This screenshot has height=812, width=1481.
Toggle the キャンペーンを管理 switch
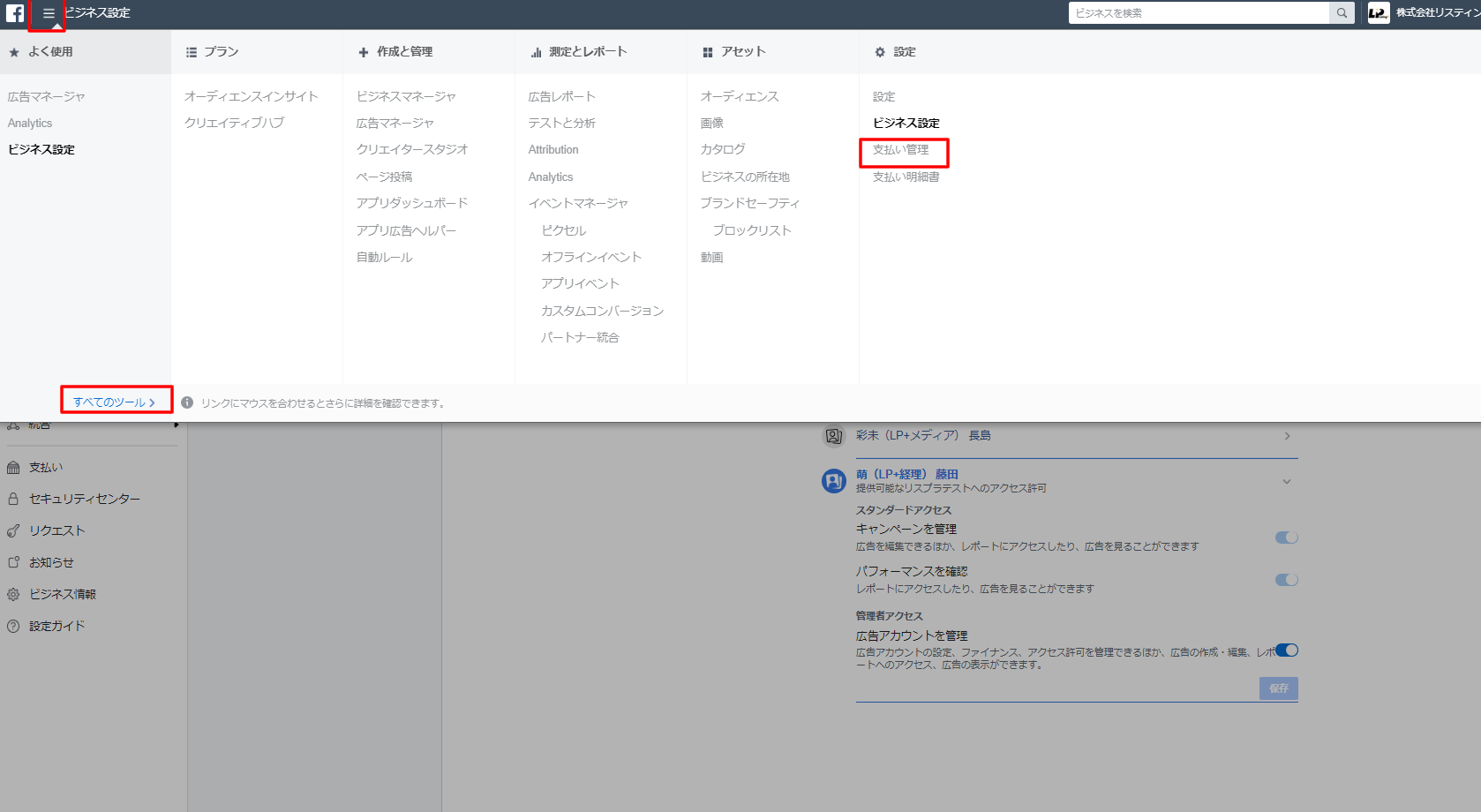tap(1286, 538)
